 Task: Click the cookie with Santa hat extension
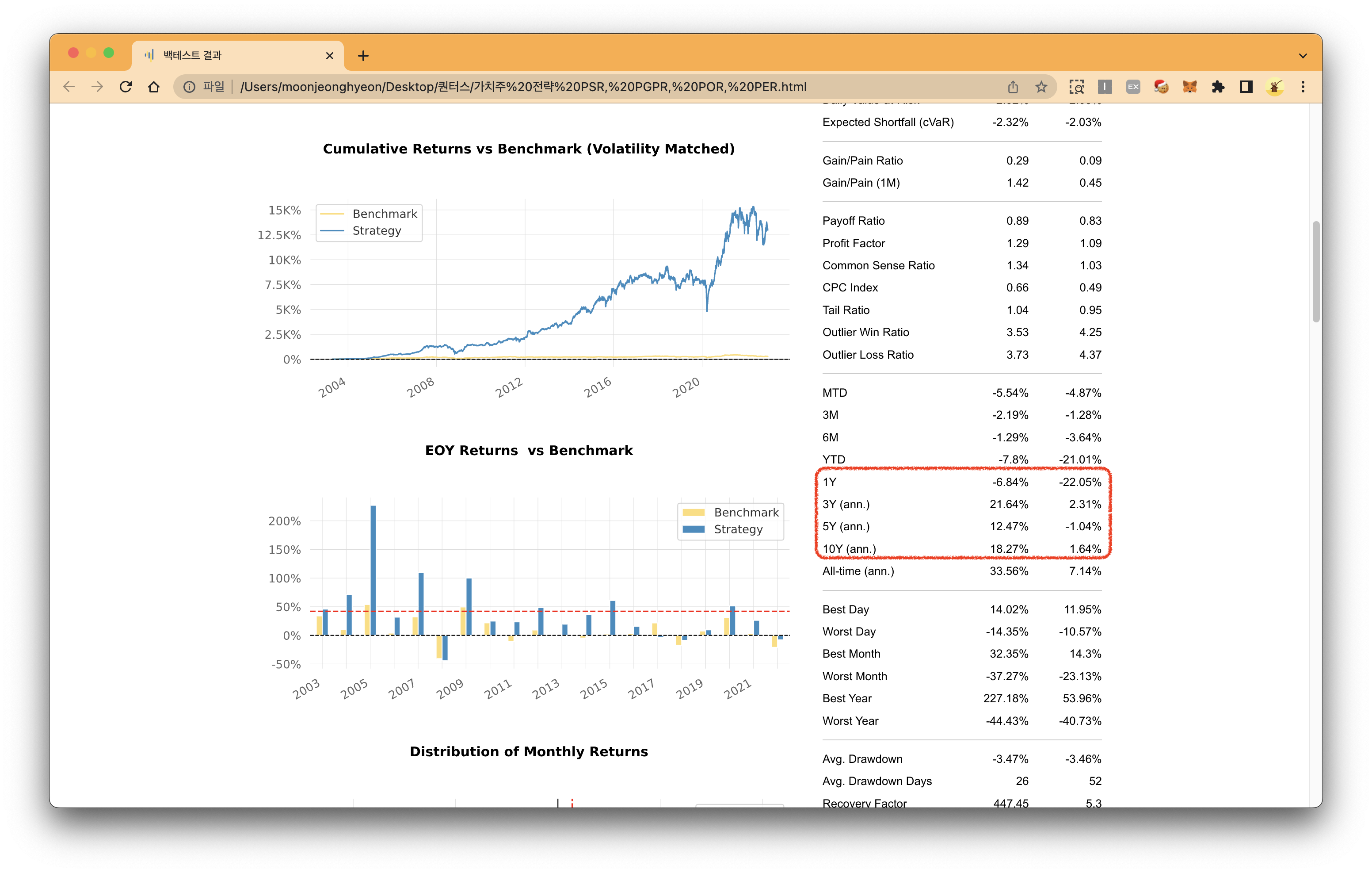pyautogui.click(x=1161, y=87)
